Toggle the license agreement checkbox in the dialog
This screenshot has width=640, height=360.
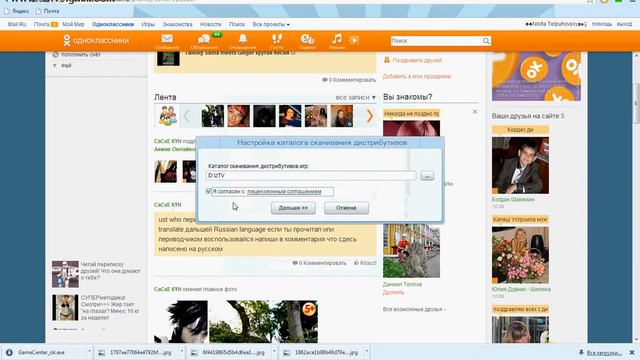pyautogui.click(x=209, y=191)
